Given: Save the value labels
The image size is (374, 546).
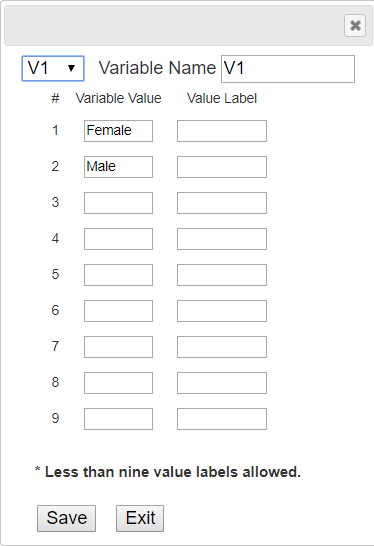Looking at the screenshot, I should [x=67, y=518].
